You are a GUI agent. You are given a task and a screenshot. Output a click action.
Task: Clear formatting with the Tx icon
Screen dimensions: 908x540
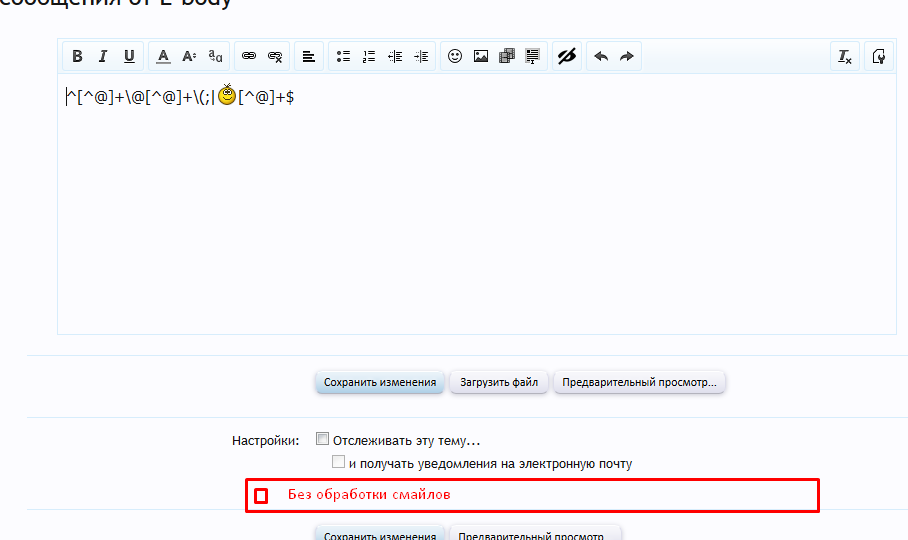pos(845,57)
